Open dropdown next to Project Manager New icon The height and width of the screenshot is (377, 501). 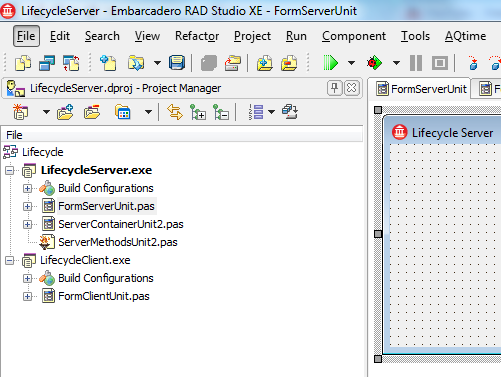[46, 112]
